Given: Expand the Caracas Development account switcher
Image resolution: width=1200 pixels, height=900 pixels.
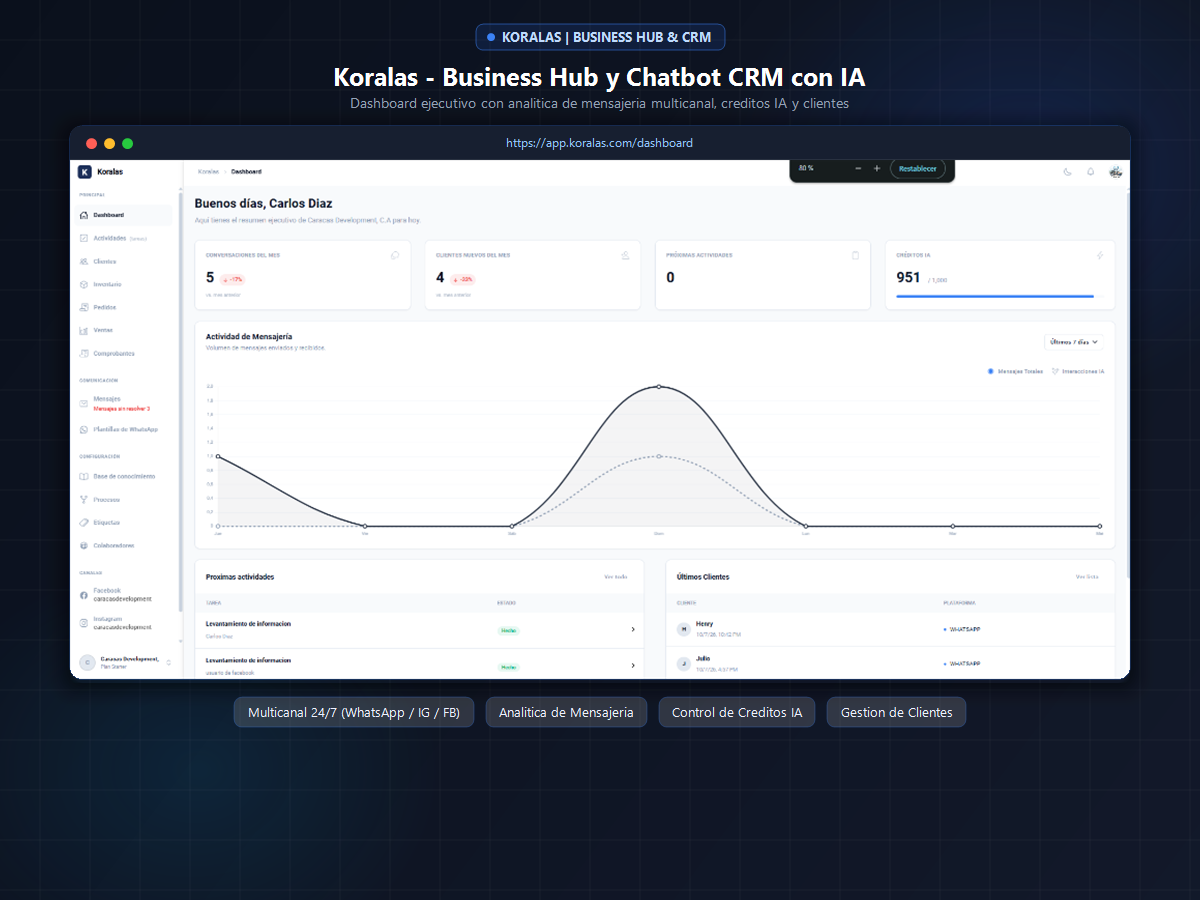Looking at the screenshot, I should click(124, 662).
